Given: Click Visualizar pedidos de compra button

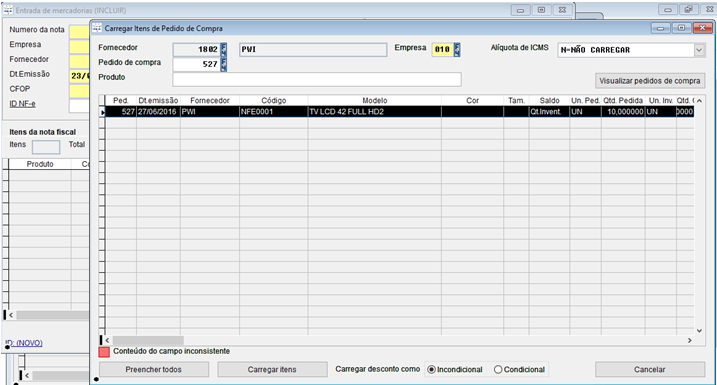Looking at the screenshot, I should 650,81.
